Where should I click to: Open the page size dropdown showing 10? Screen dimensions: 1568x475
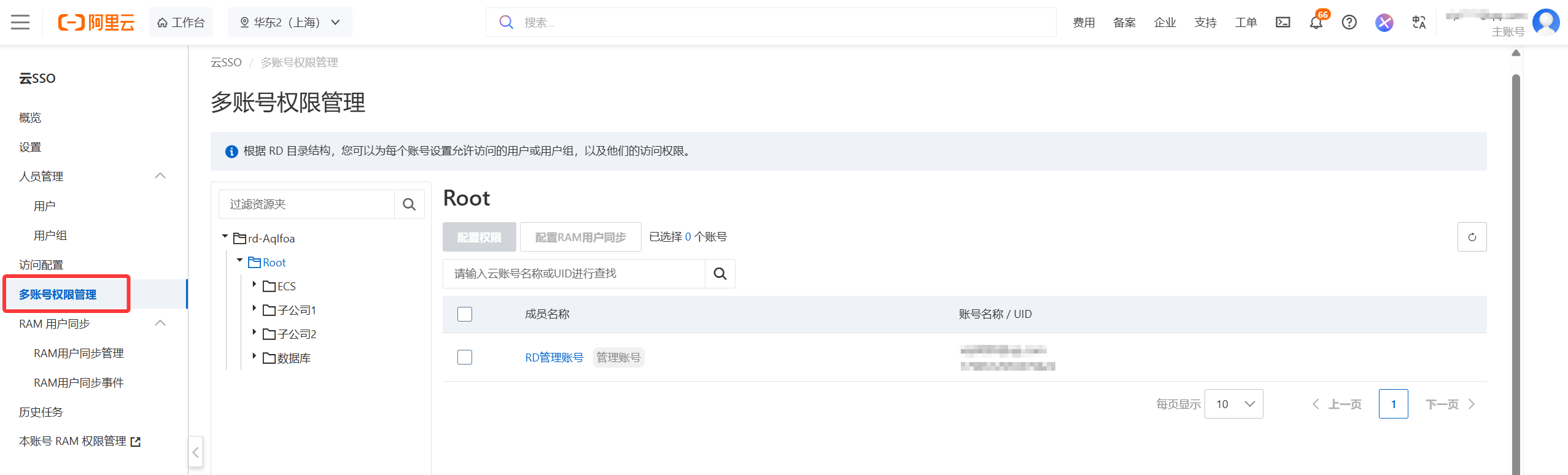point(1233,404)
